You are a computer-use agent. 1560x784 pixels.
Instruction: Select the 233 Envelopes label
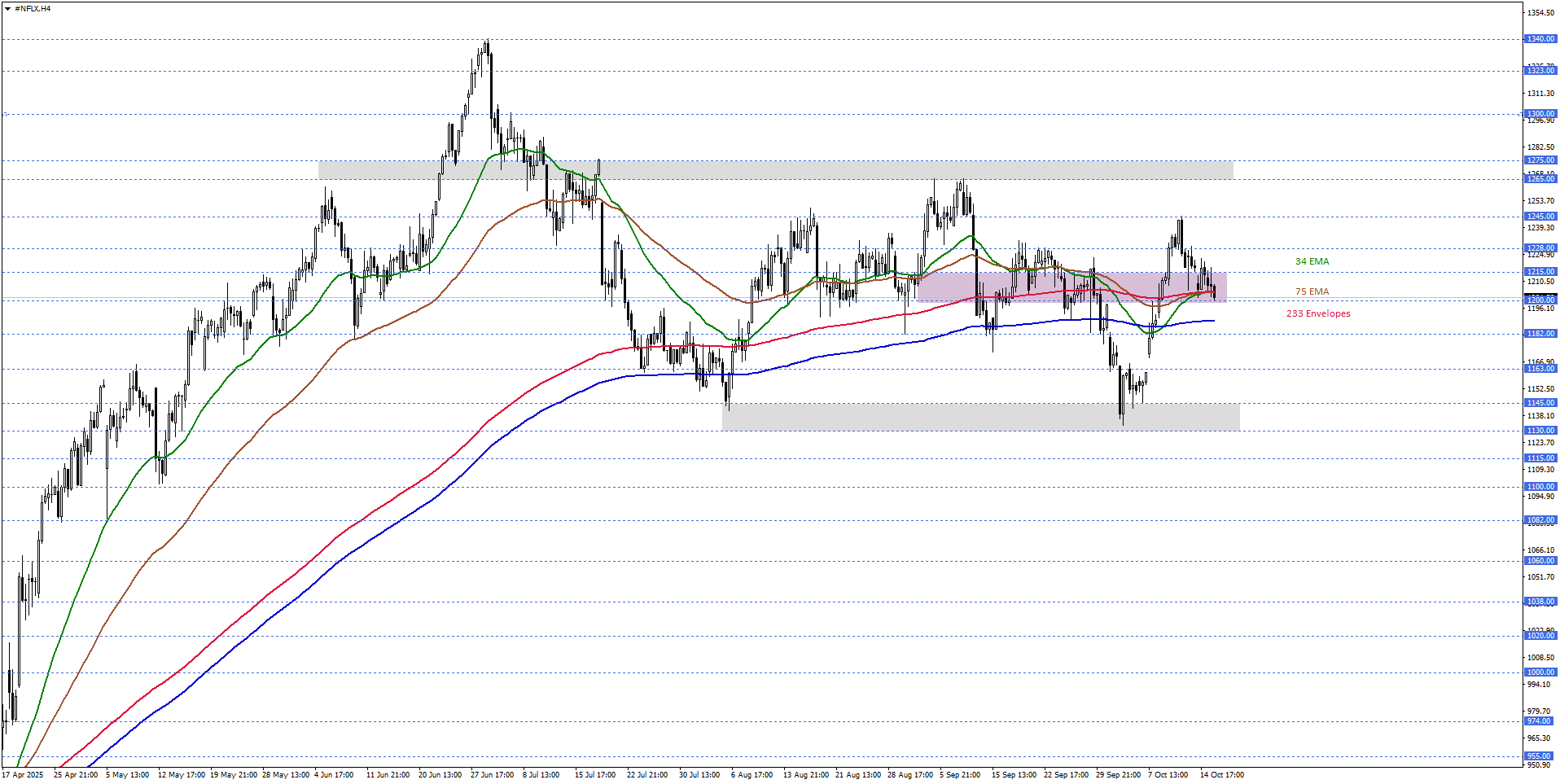pyautogui.click(x=1318, y=313)
